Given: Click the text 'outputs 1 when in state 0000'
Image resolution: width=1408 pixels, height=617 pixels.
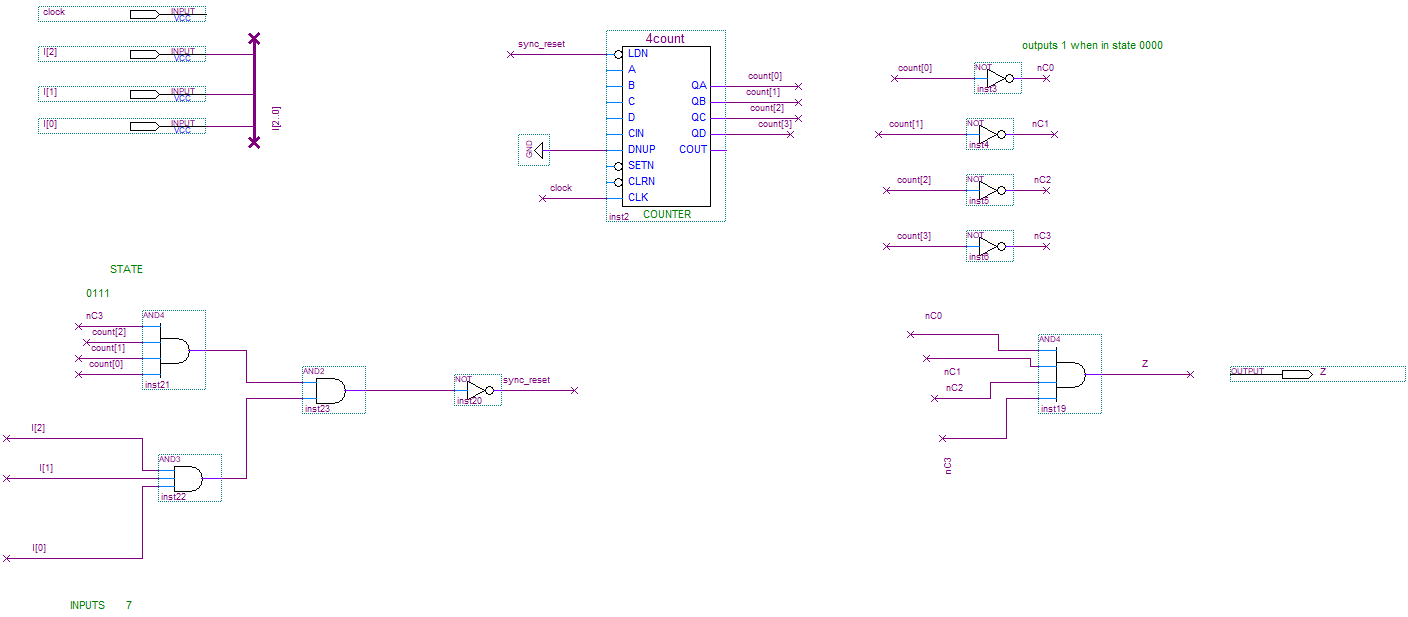Looking at the screenshot, I should (x=1090, y=45).
